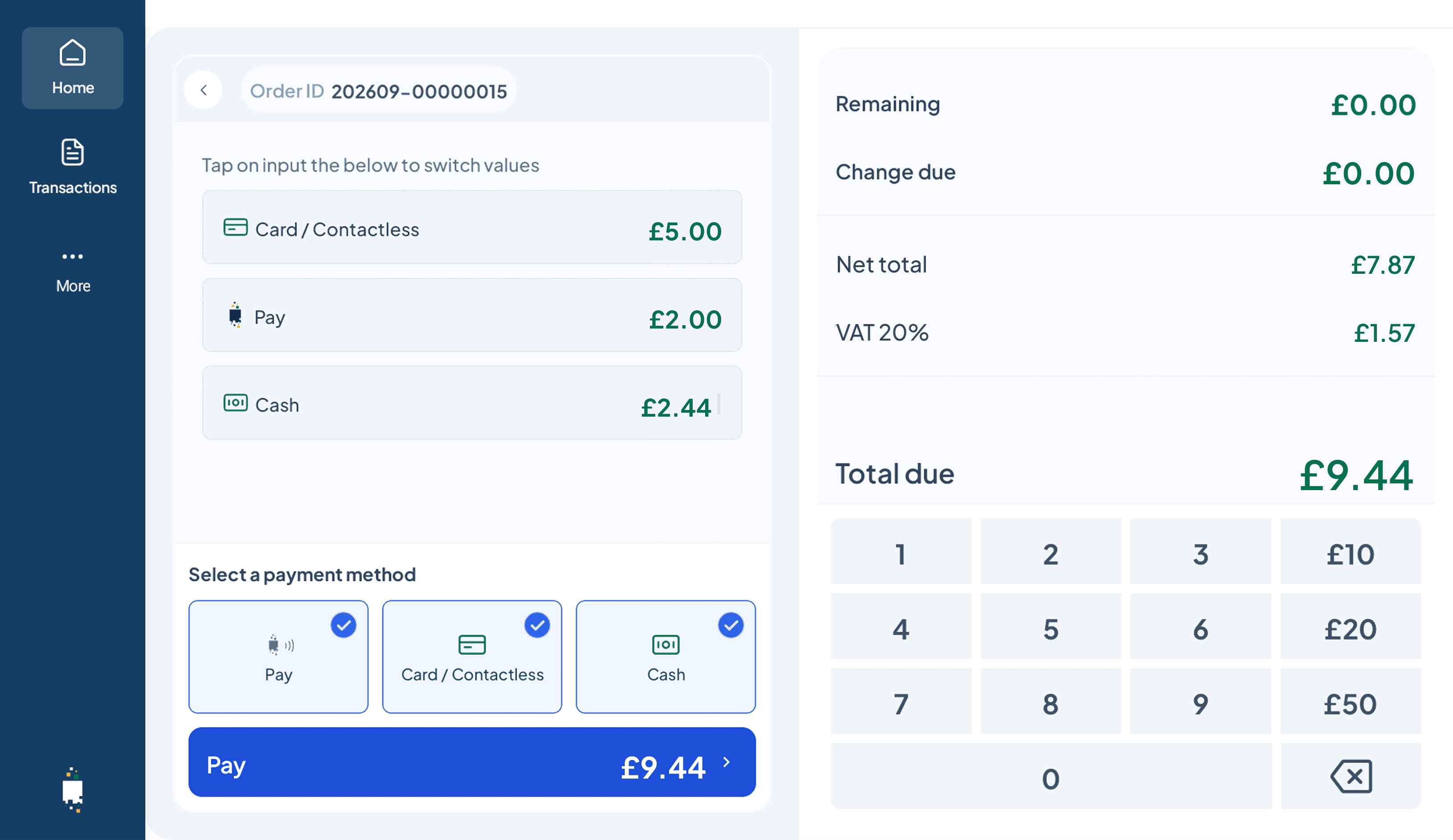This screenshot has width=1453, height=840.
Task: Open the More three-dots menu
Action: (73, 256)
